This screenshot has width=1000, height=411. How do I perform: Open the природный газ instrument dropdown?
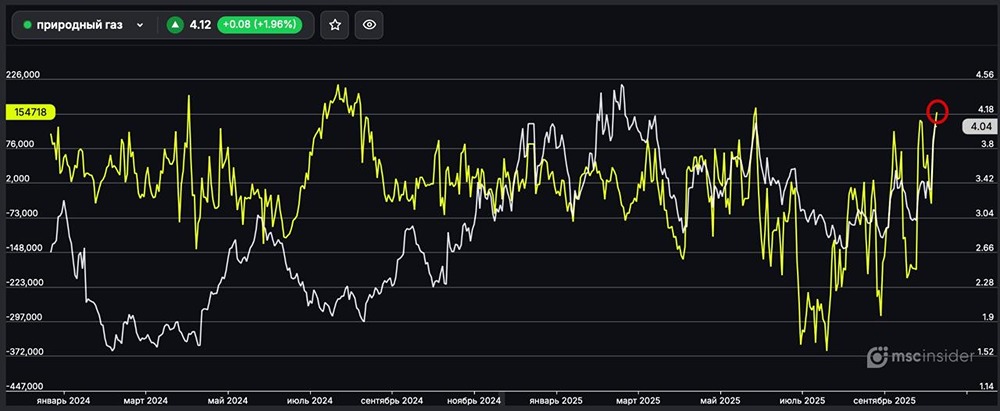pos(139,25)
